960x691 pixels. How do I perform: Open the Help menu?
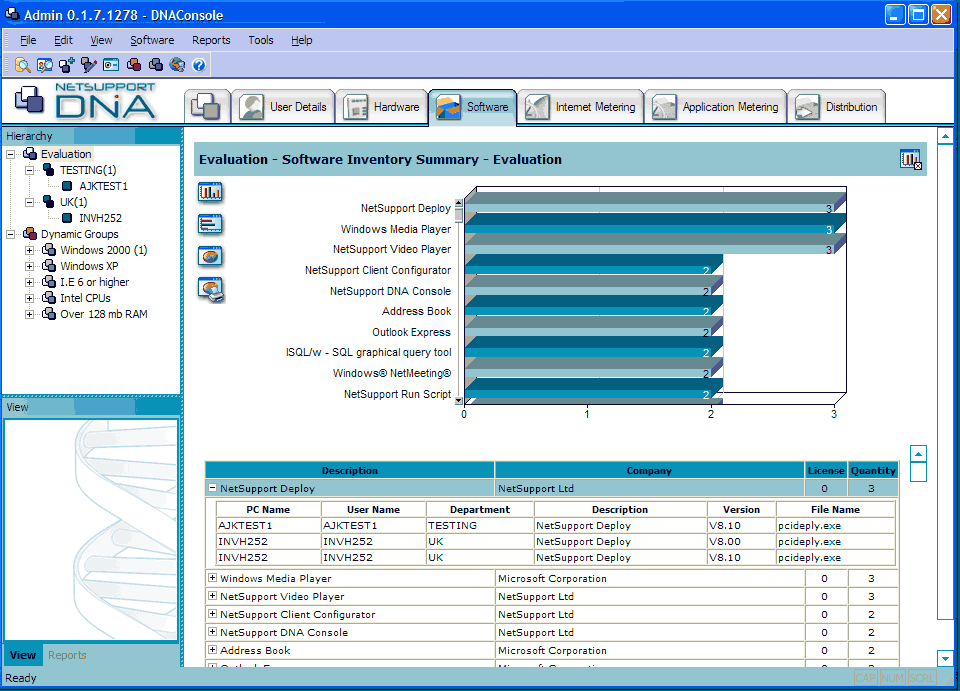302,40
